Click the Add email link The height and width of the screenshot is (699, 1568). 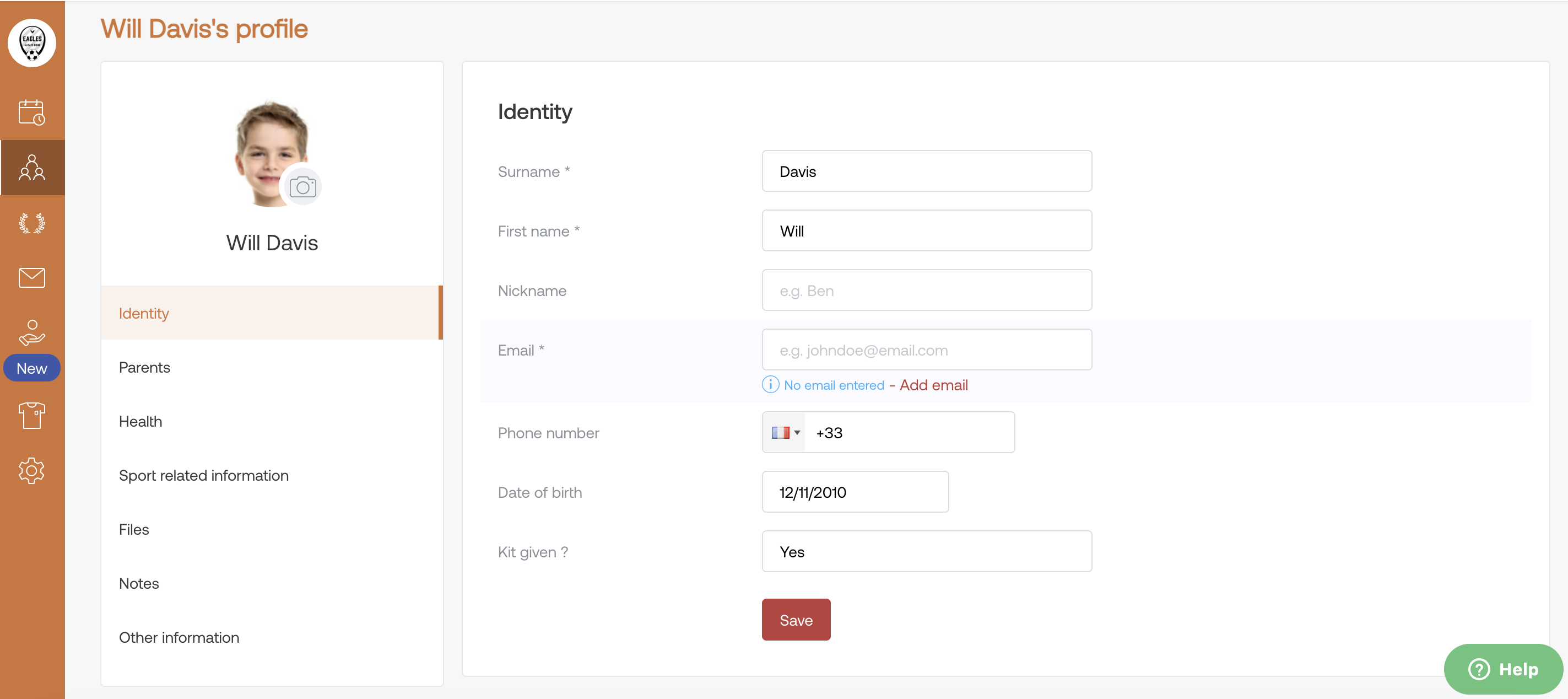coord(933,385)
